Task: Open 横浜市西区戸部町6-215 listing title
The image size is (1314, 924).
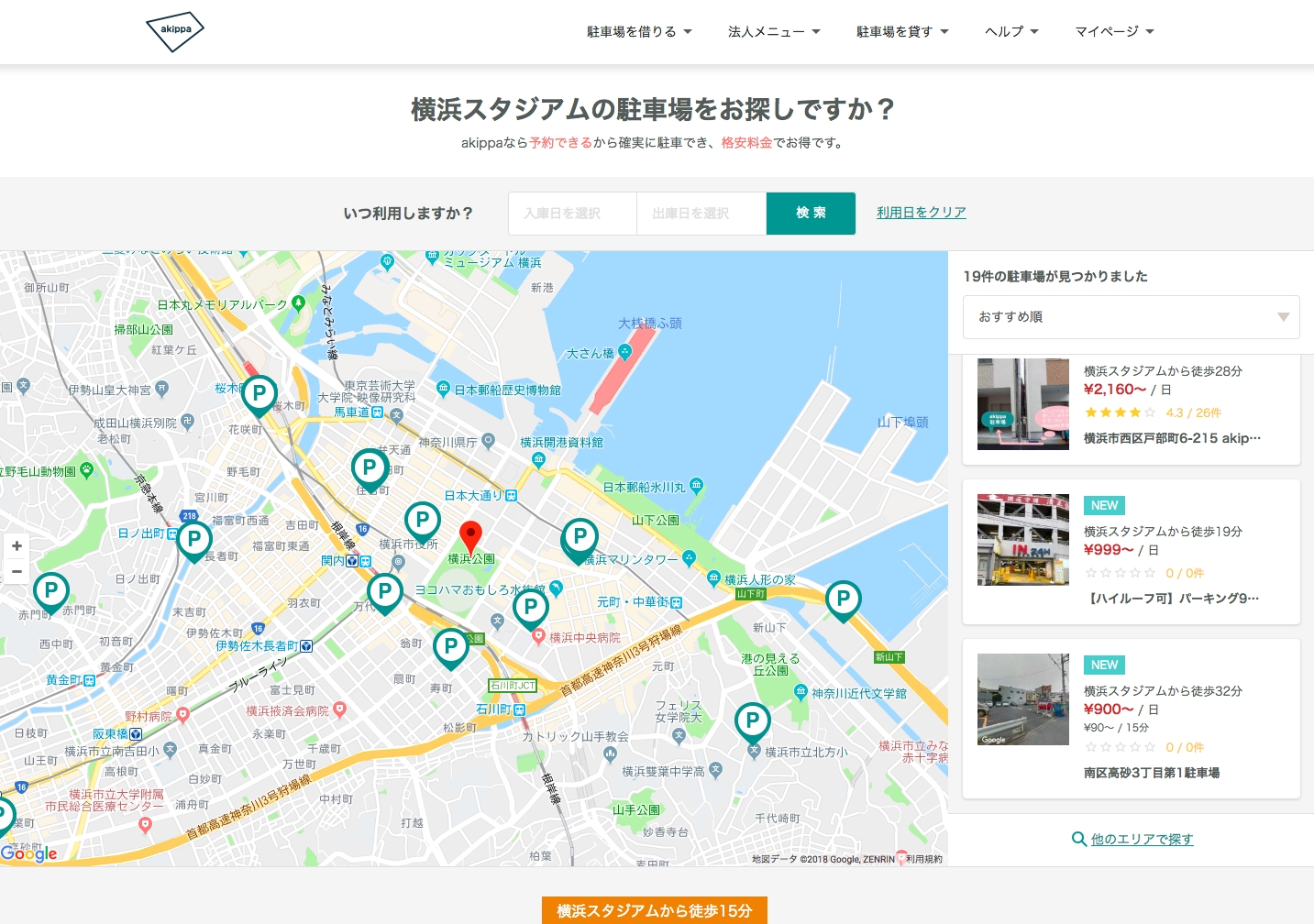Action: [1172, 438]
